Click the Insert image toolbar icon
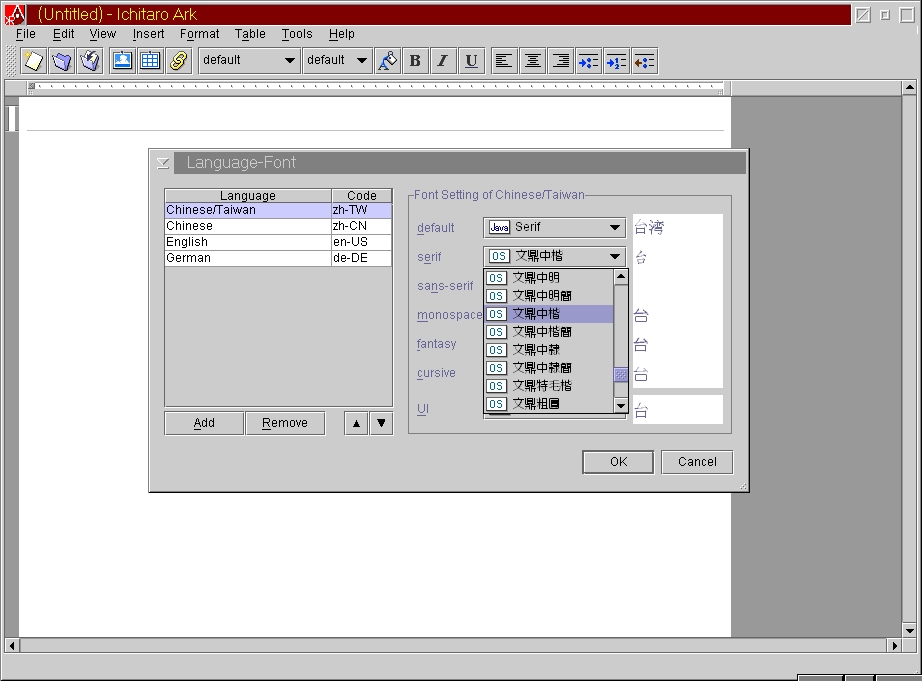The height and width of the screenshot is (681, 922). [122, 61]
